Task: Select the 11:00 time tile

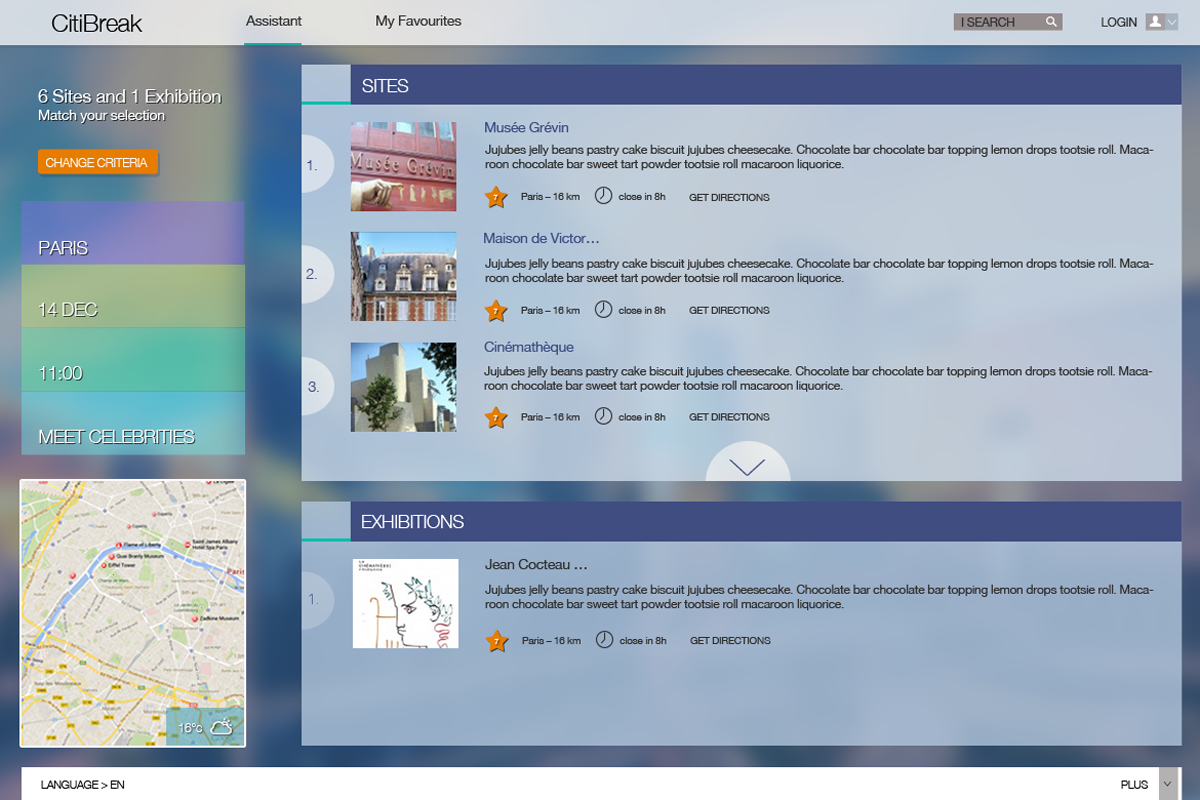Action: coord(133,359)
